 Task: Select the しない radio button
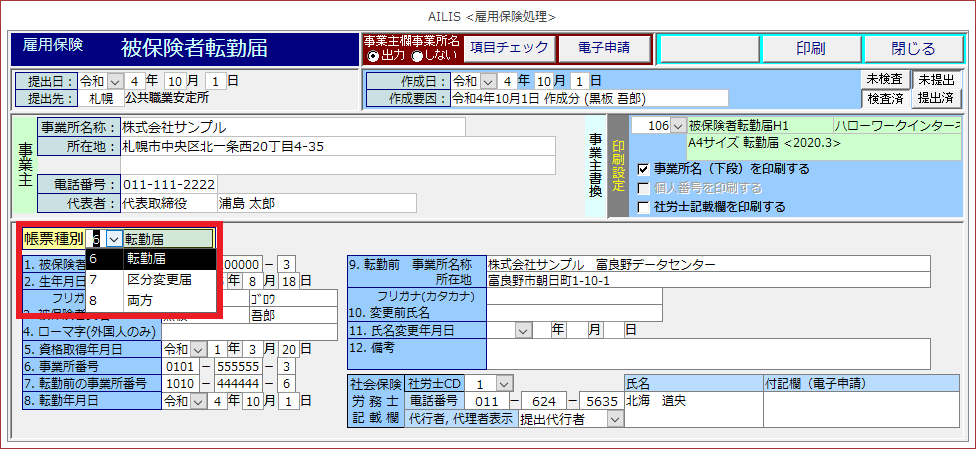(x=417, y=56)
